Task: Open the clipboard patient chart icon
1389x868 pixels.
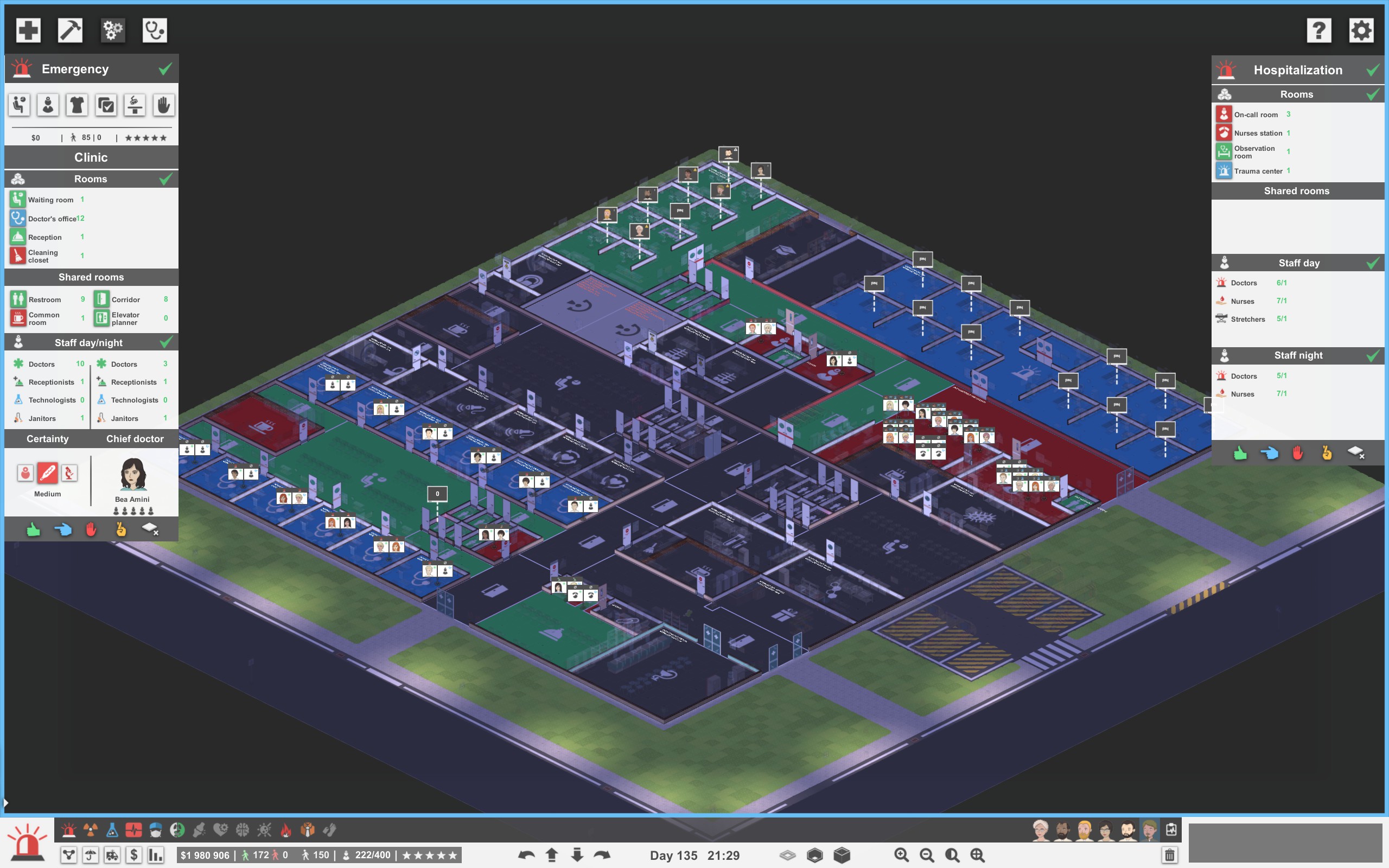Action: (1171, 830)
